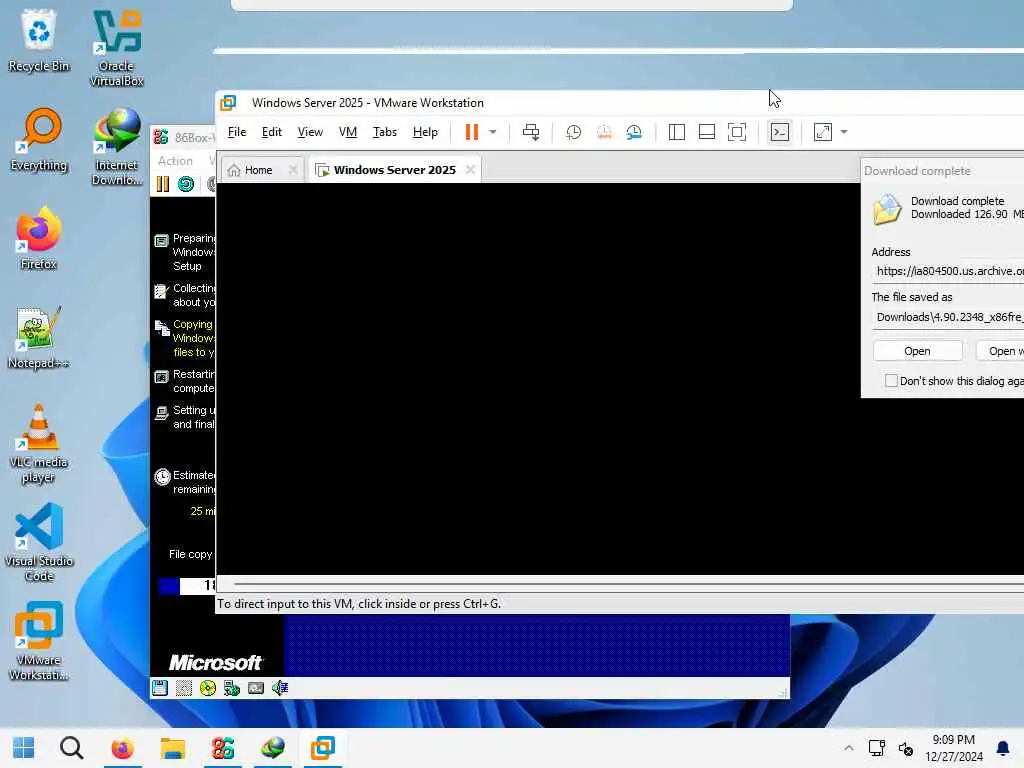Toggle the thumbnail bar view icon
The width and height of the screenshot is (1024, 768).
point(707,133)
